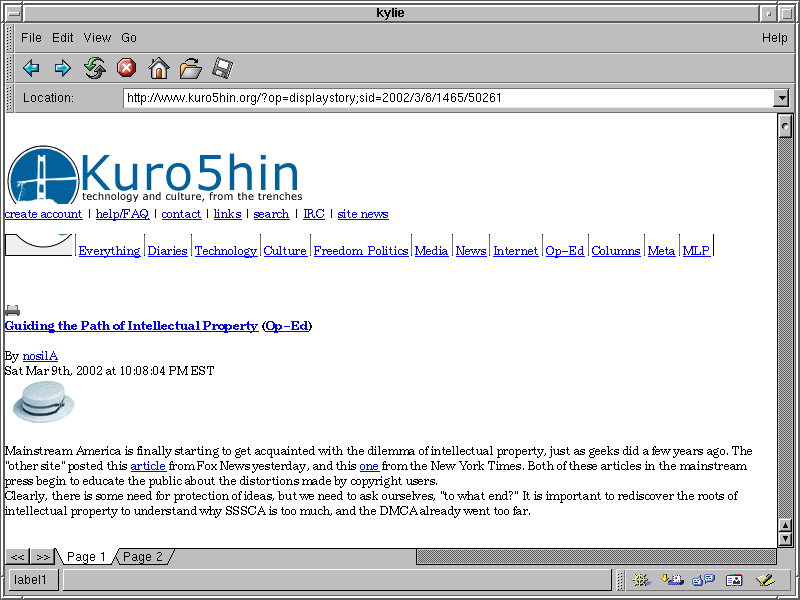Open the search link

pos(271,214)
